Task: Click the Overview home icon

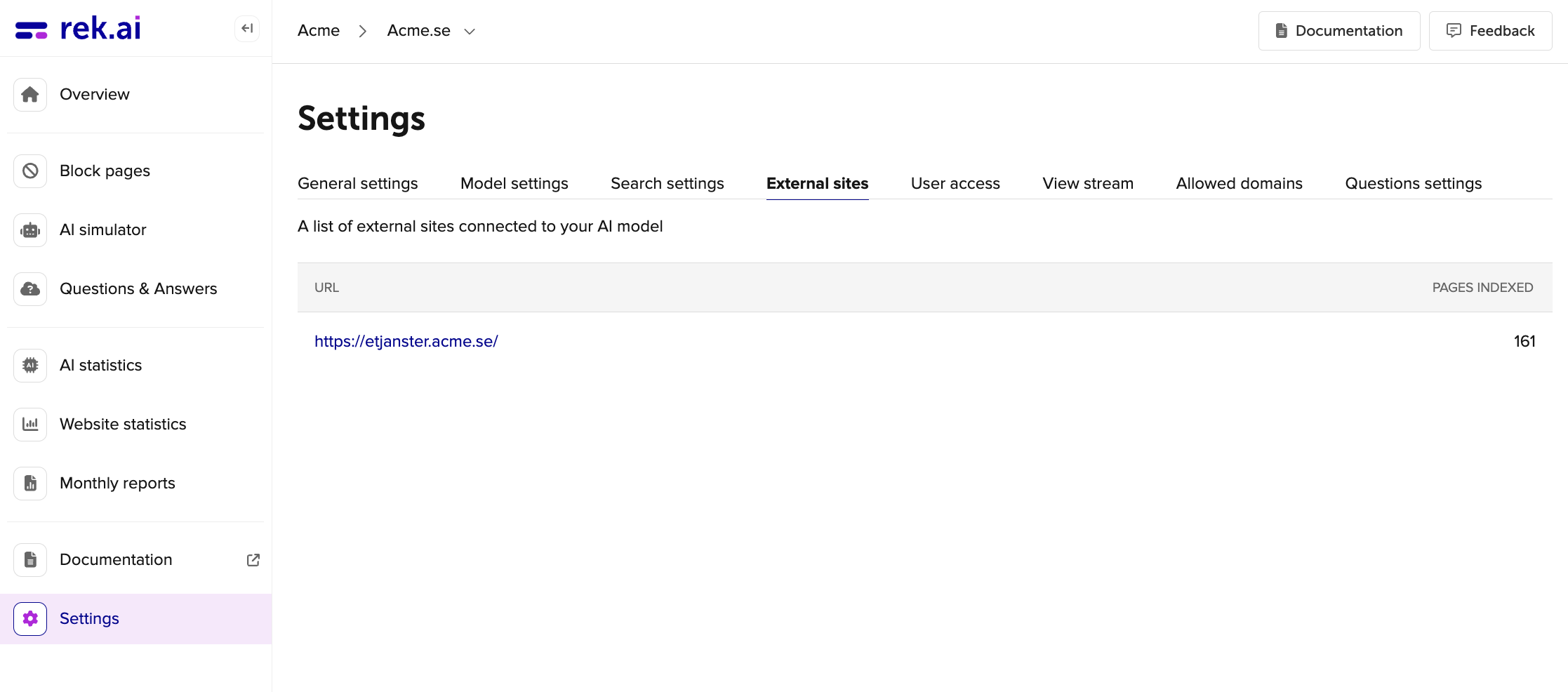Action: [x=30, y=94]
